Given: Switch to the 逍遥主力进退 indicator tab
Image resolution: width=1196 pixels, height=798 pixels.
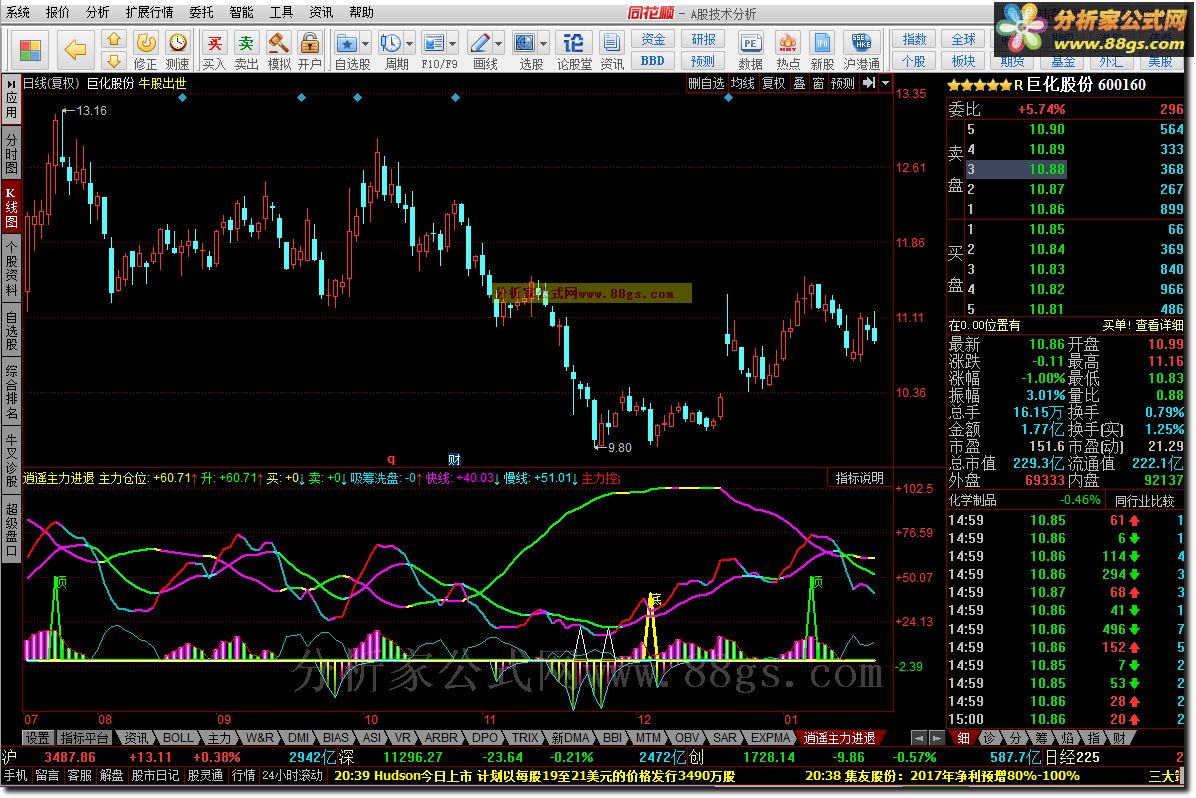Looking at the screenshot, I should click(839, 738).
